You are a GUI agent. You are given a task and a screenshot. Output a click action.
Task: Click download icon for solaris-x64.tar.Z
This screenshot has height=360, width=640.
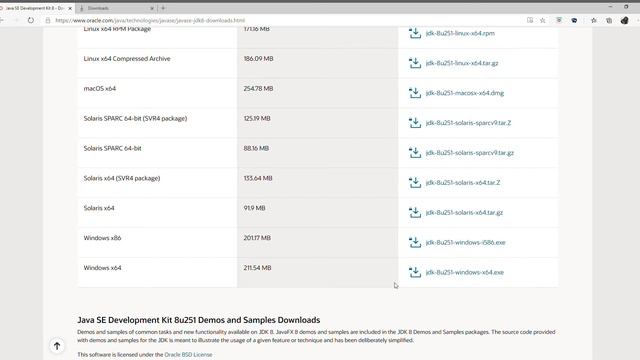click(415, 182)
